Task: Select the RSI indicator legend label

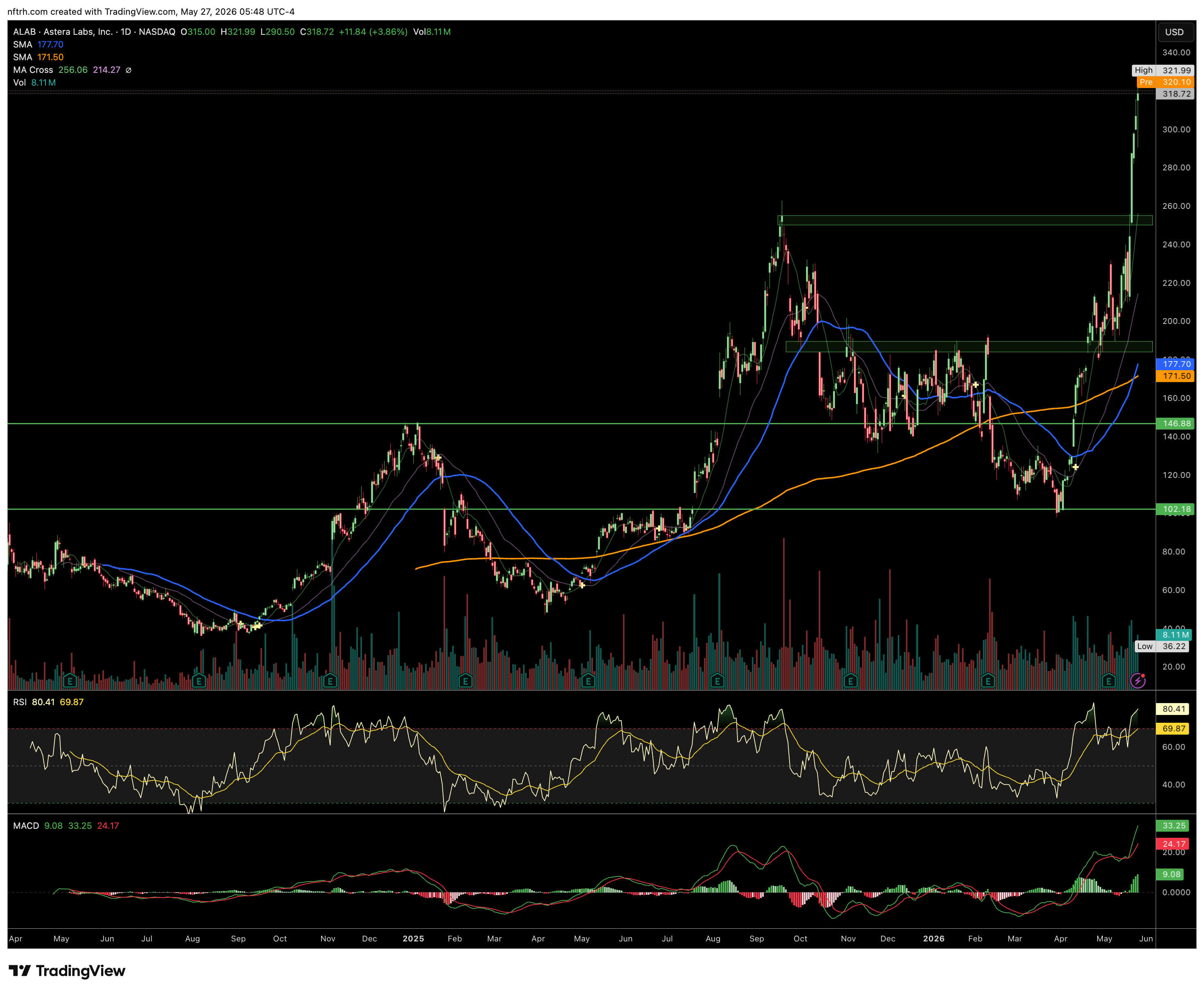Action: 20,702
